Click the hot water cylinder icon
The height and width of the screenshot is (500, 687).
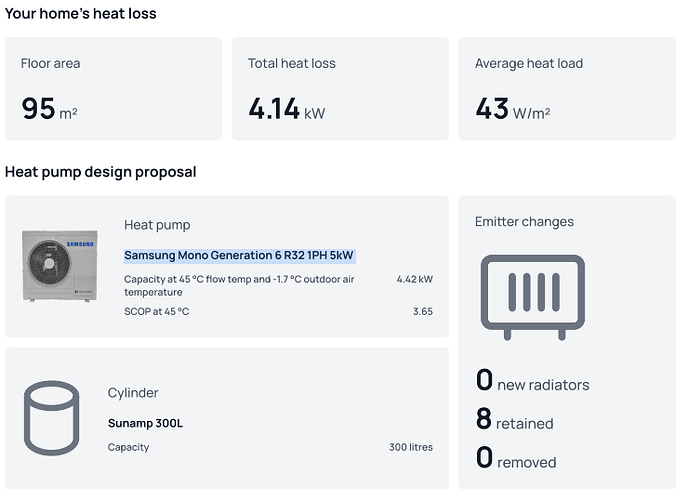tap(51, 417)
